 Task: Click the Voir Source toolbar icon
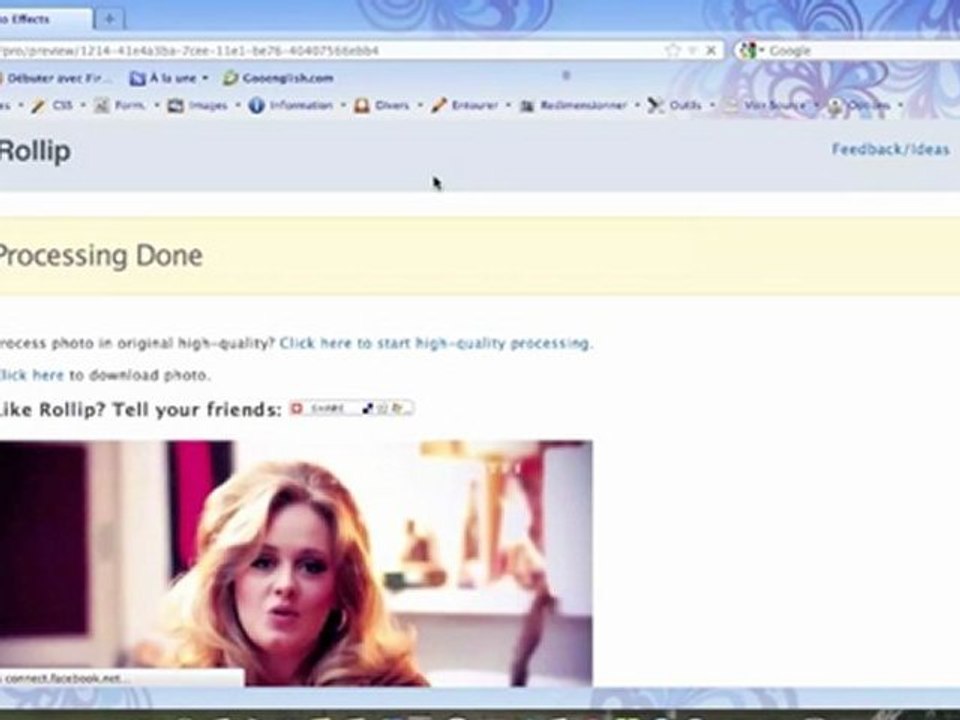[x=730, y=106]
